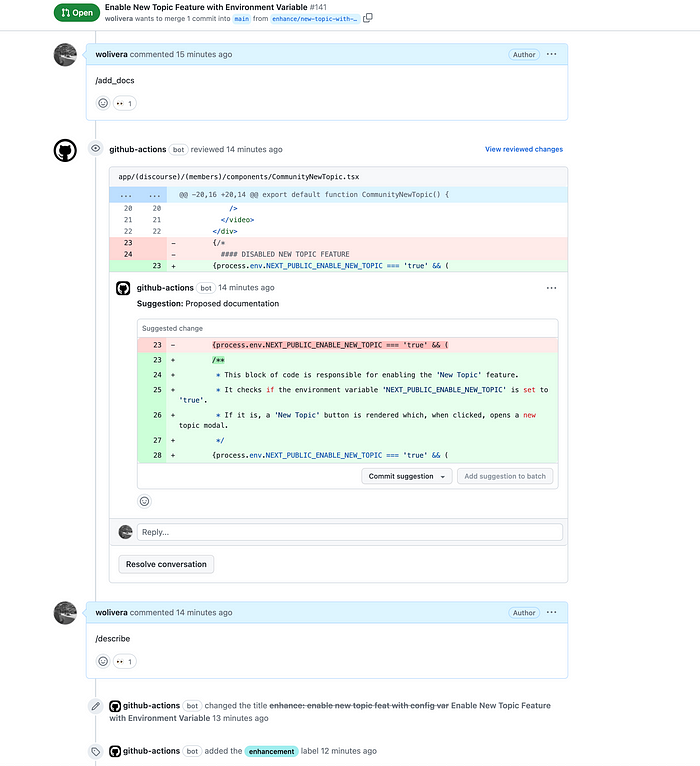The height and width of the screenshot is (766, 700).
Task: Add emoji reaction to /describe comment
Action: coord(103,661)
